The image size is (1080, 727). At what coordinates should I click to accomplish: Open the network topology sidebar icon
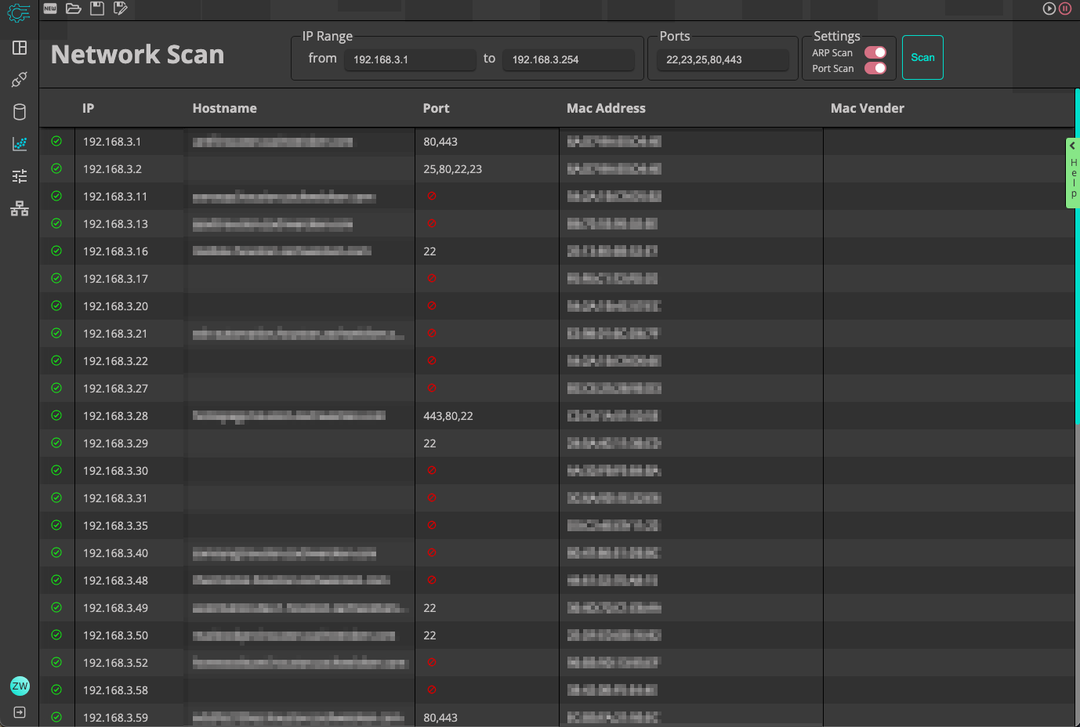click(19, 209)
